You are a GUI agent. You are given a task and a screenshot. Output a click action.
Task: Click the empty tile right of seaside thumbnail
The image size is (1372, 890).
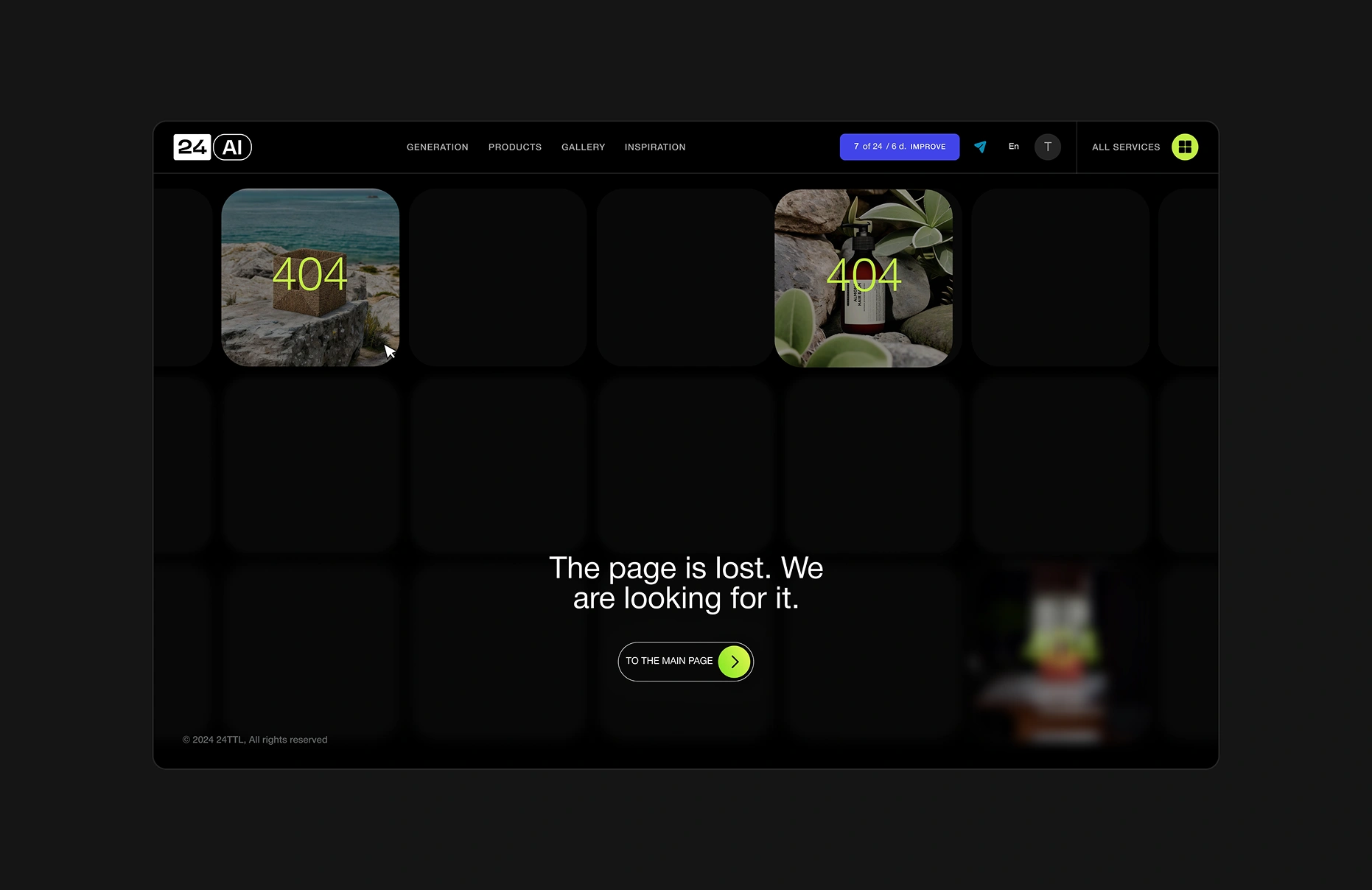click(x=498, y=278)
